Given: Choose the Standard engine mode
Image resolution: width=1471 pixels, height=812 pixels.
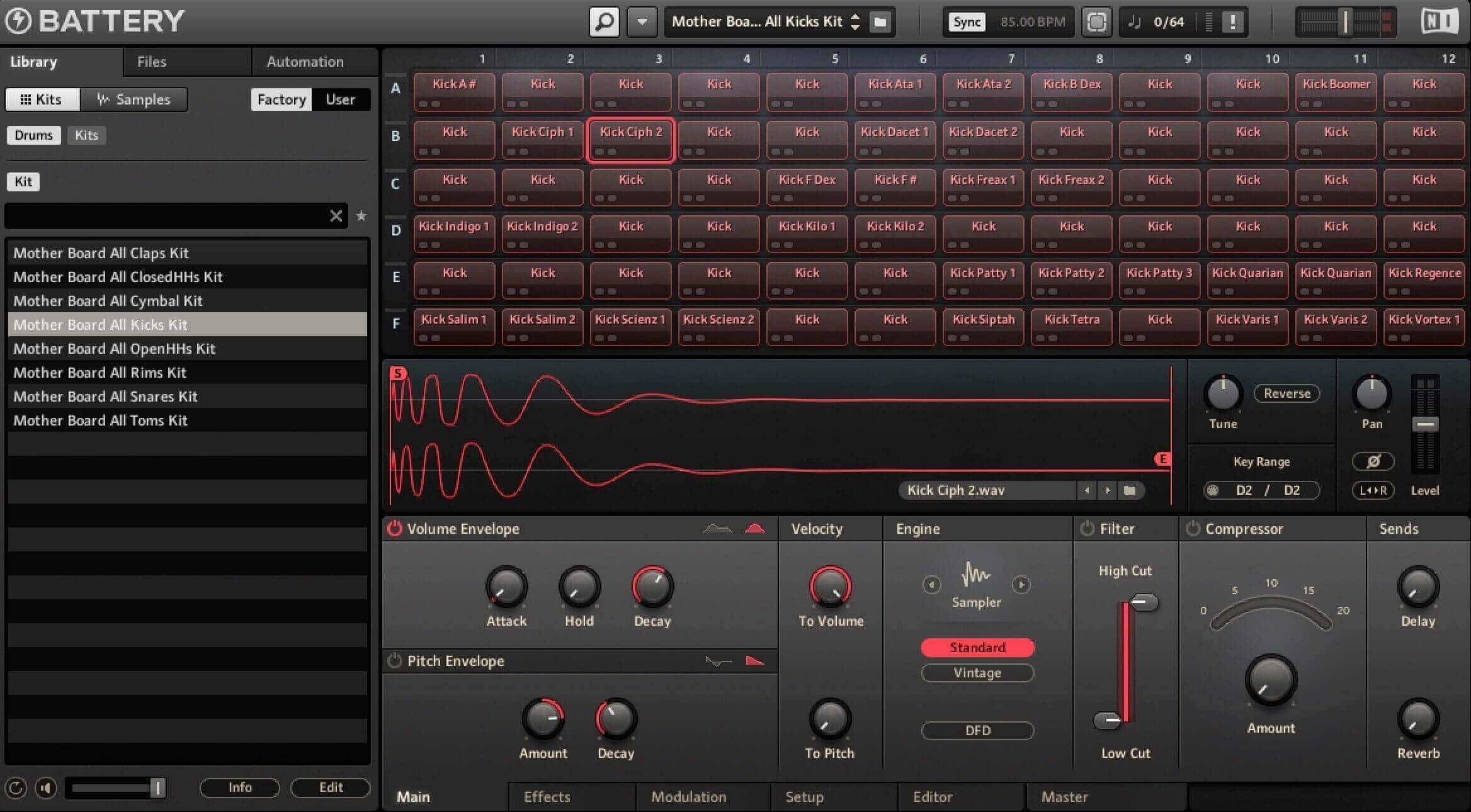Looking at the screenshot, I should 977,647.
